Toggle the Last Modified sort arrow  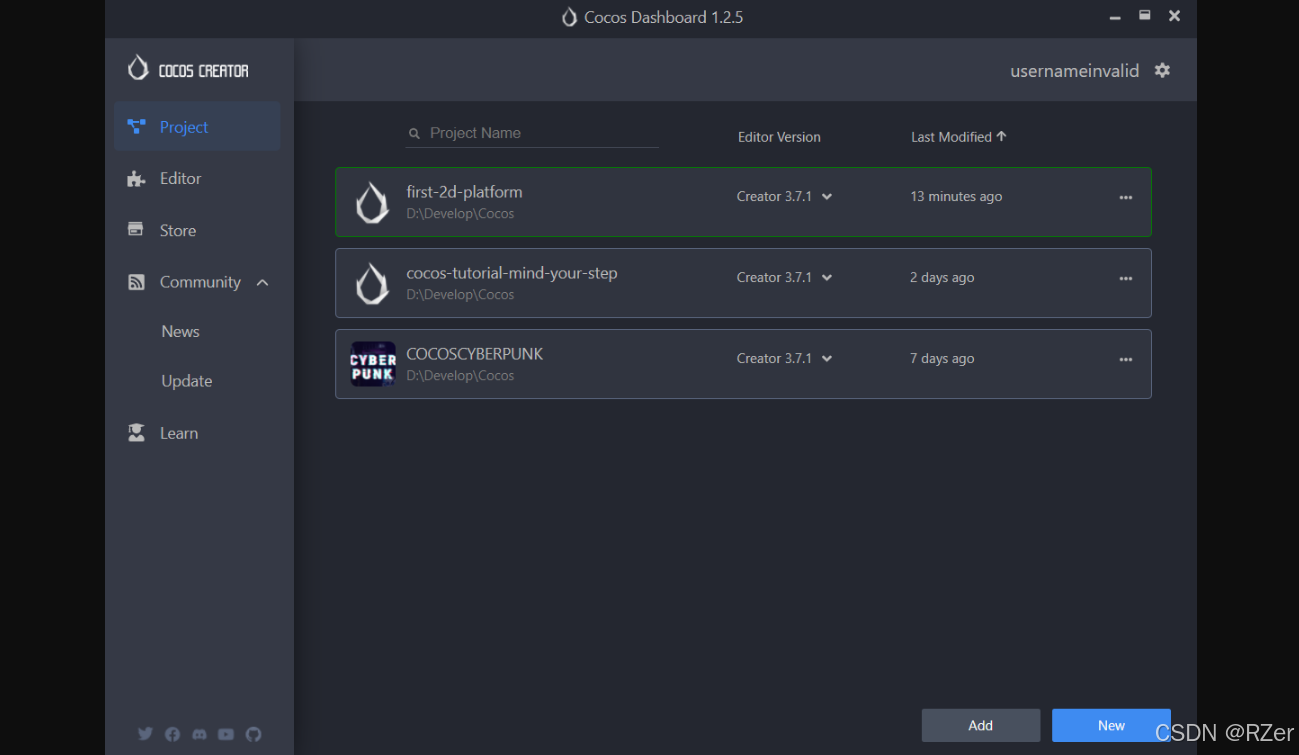[1001, 136]
